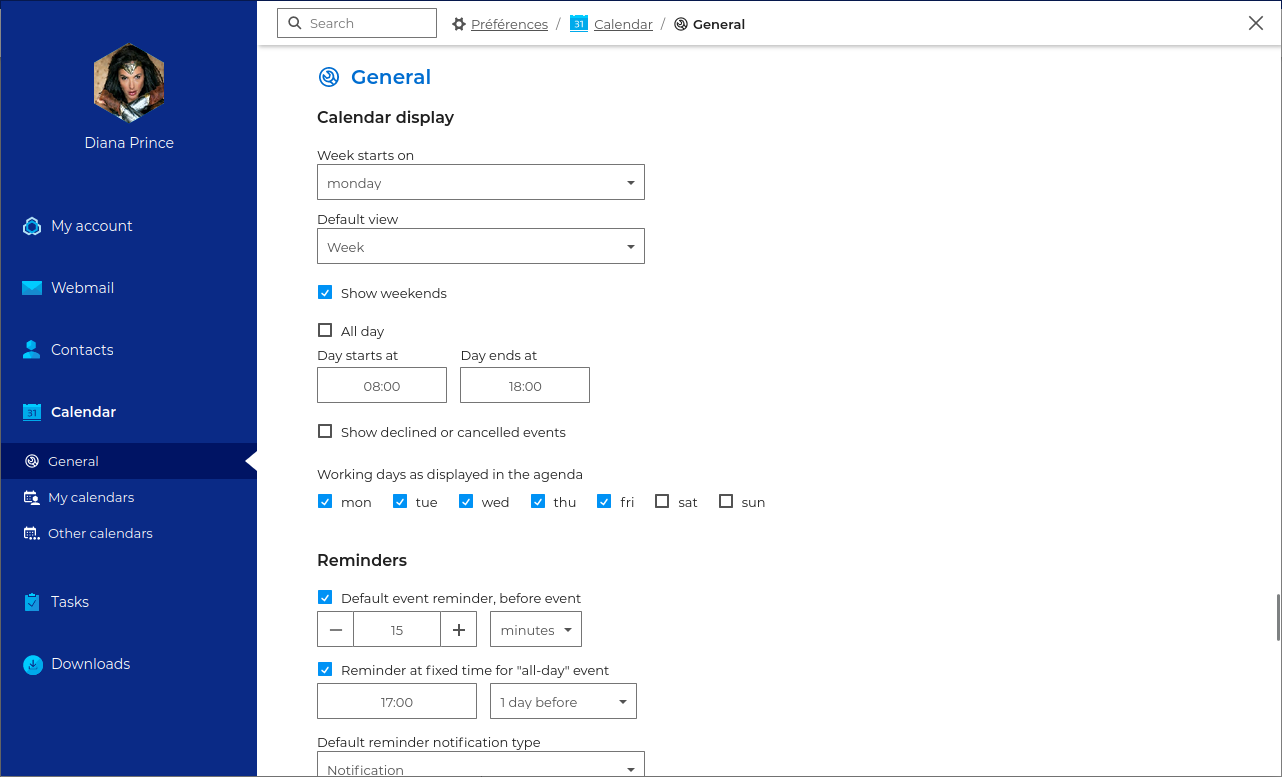Click the Day starts at time field
The width and height of the screenshot is (1282, 777).
coord(382,386)
